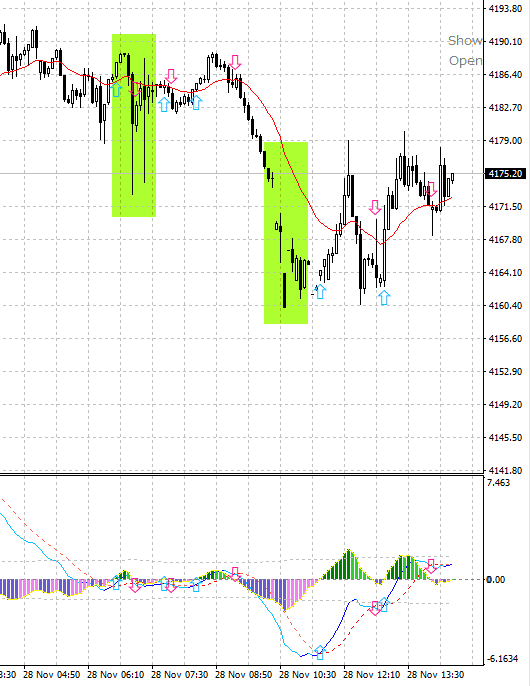The height and width of the screenshot is (686, 530).
Task: Click the oscillator zero level label 0.00
Action: 496,580
